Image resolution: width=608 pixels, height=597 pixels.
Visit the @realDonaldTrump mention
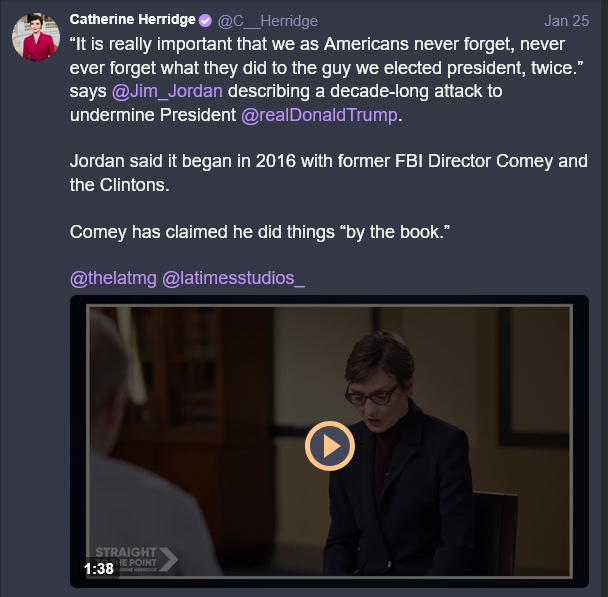tap(320, 115)
